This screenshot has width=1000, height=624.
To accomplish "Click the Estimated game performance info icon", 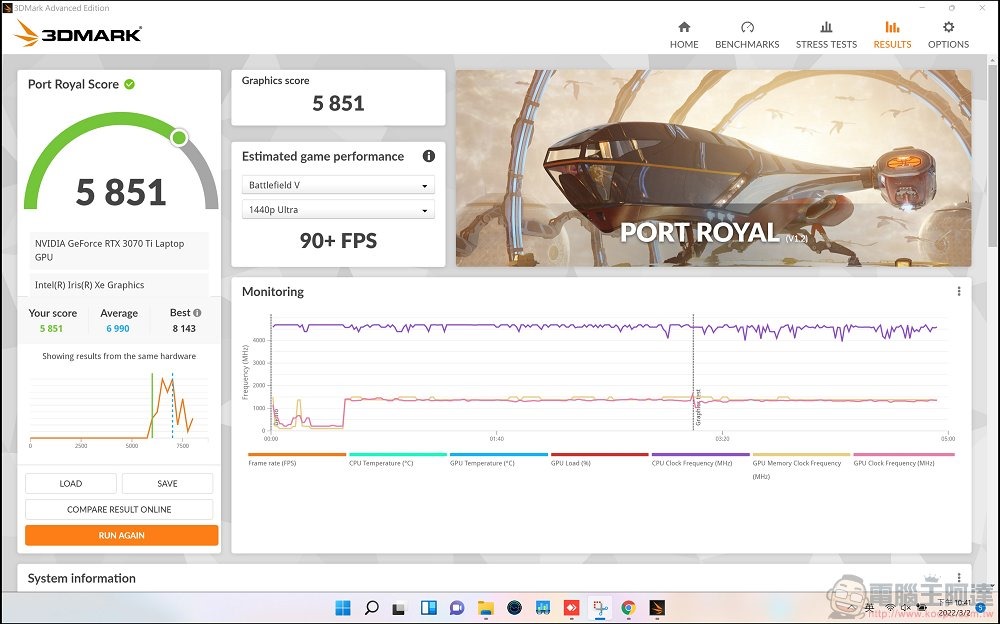I will coord(429,156).
